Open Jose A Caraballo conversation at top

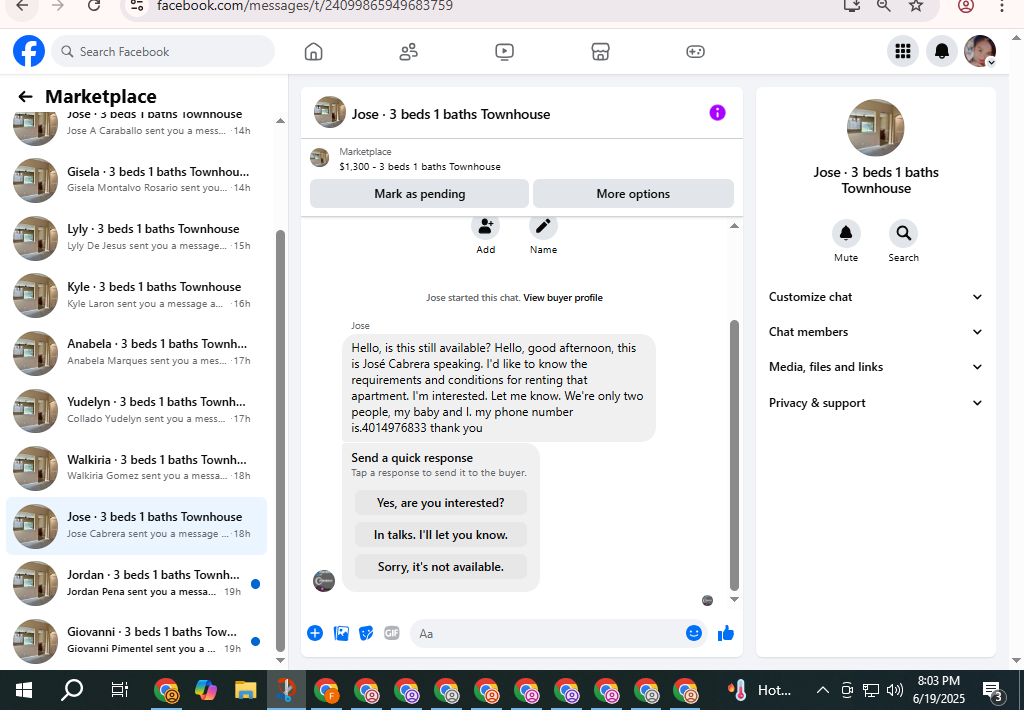(x=136, y=127)
